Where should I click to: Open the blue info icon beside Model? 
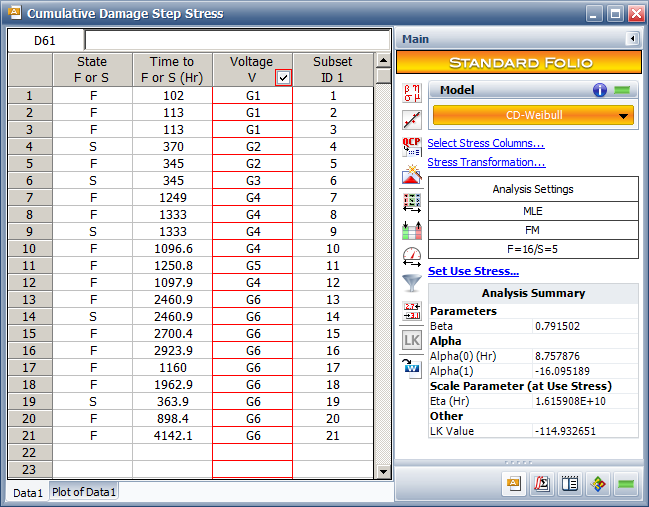point(600,90)
